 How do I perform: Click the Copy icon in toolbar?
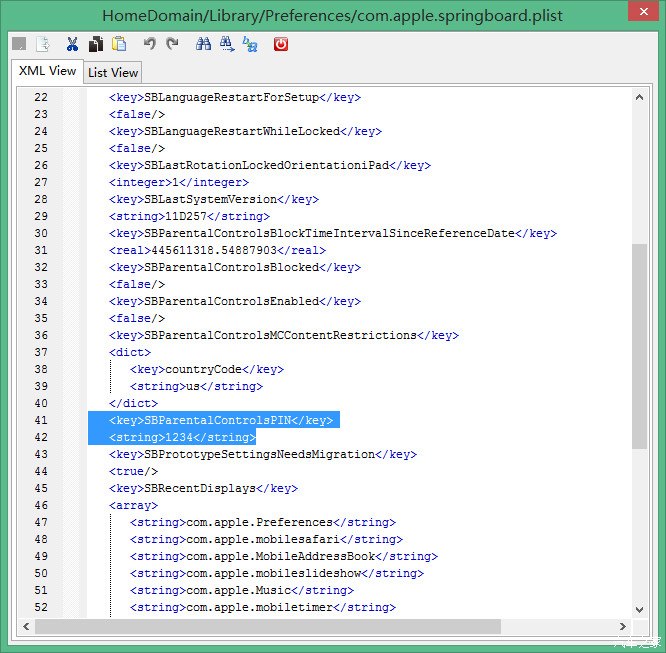pyautogui.click(x=96, y=44)
